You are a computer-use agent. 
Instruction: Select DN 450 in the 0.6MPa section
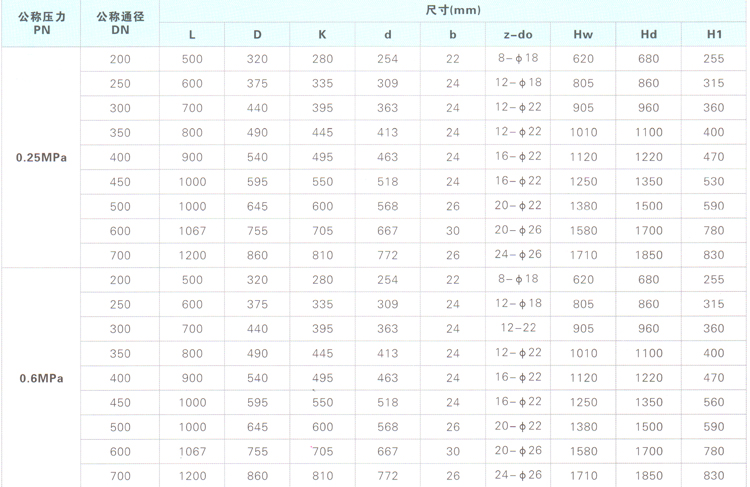[x=120, y=403]
